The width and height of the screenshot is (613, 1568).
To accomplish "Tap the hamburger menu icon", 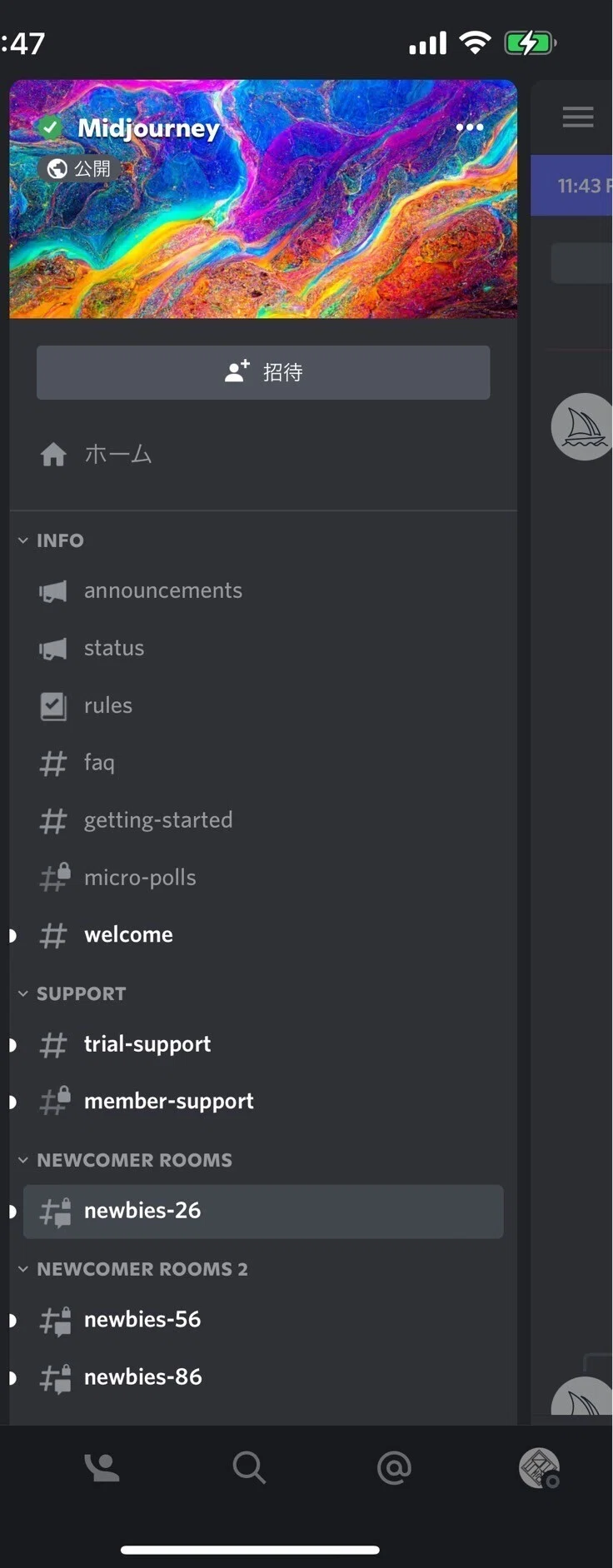I will coord(578,117).
